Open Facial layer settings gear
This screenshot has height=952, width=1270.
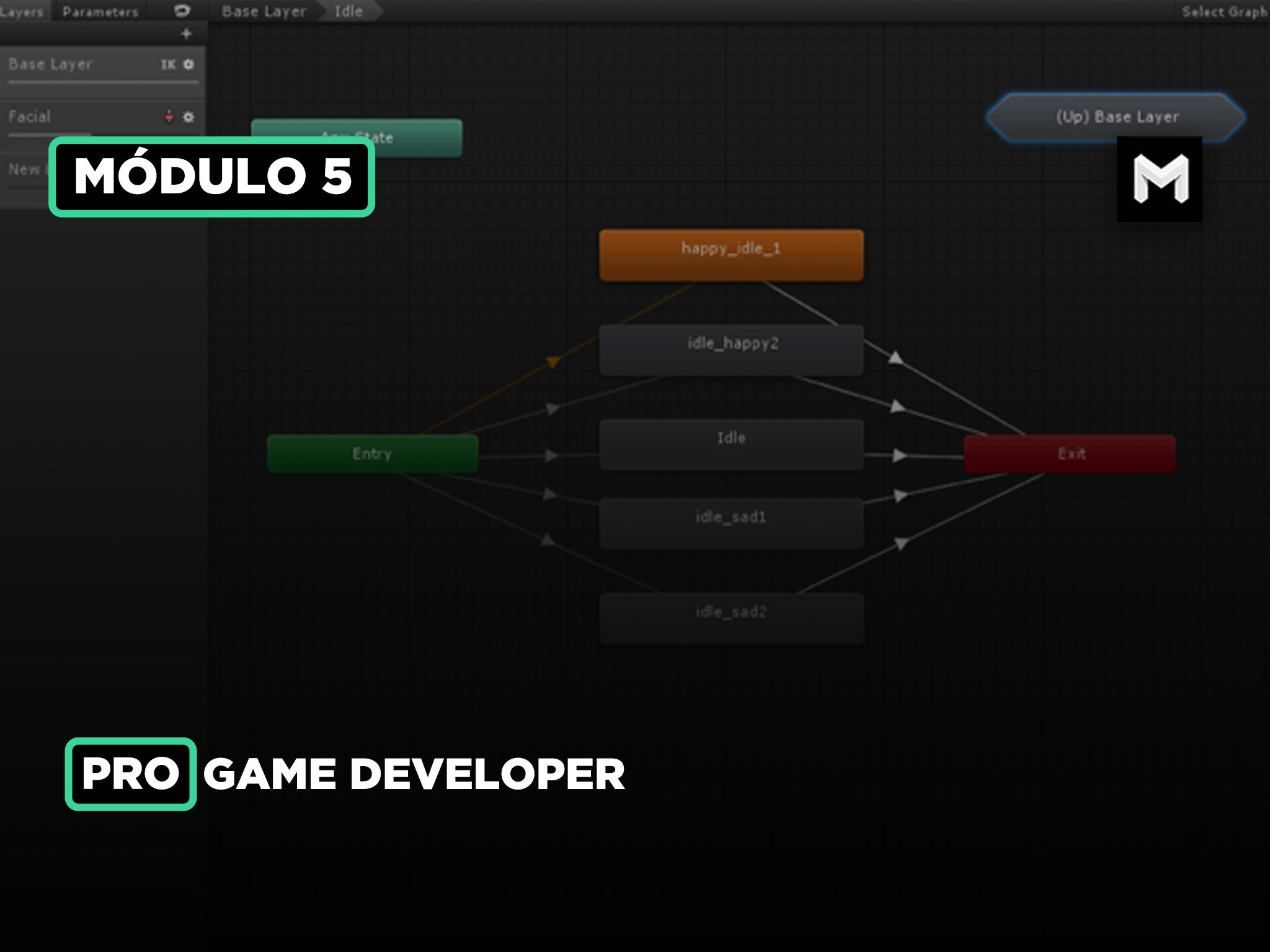[189, 117]
